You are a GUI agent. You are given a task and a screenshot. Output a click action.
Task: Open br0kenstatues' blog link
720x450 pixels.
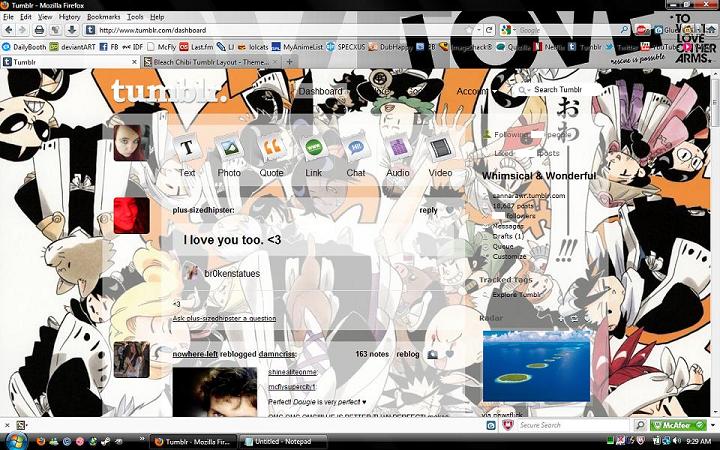[232, 274]
